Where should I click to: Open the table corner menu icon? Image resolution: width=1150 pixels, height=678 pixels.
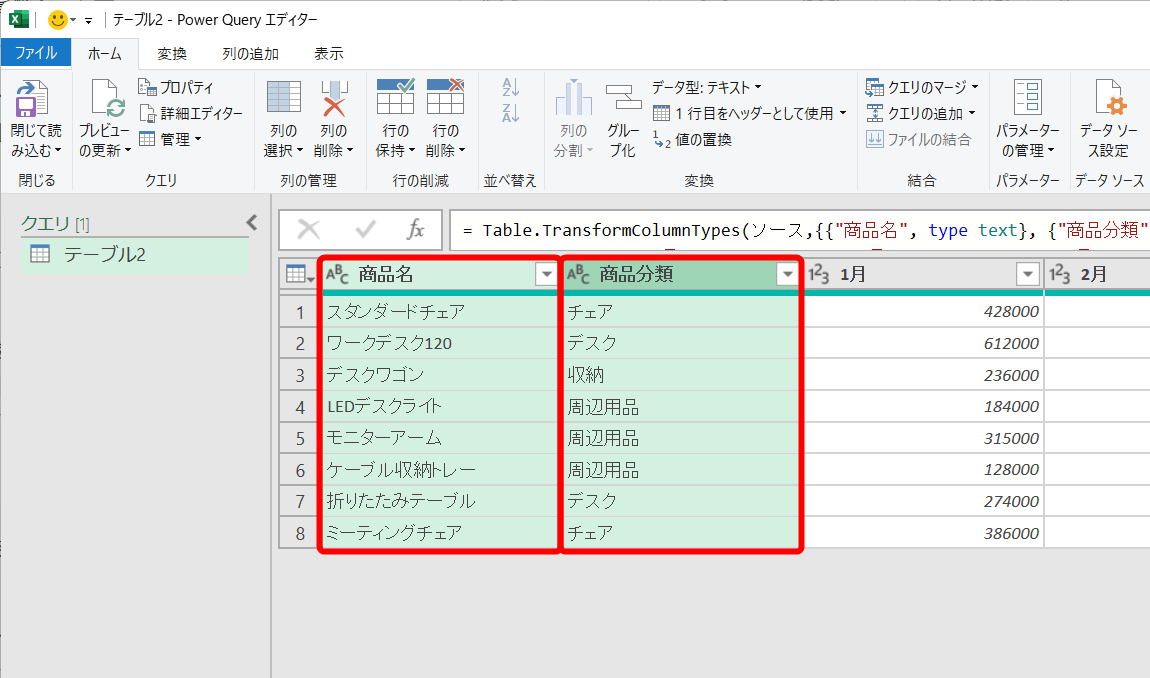tap(299, 274)
